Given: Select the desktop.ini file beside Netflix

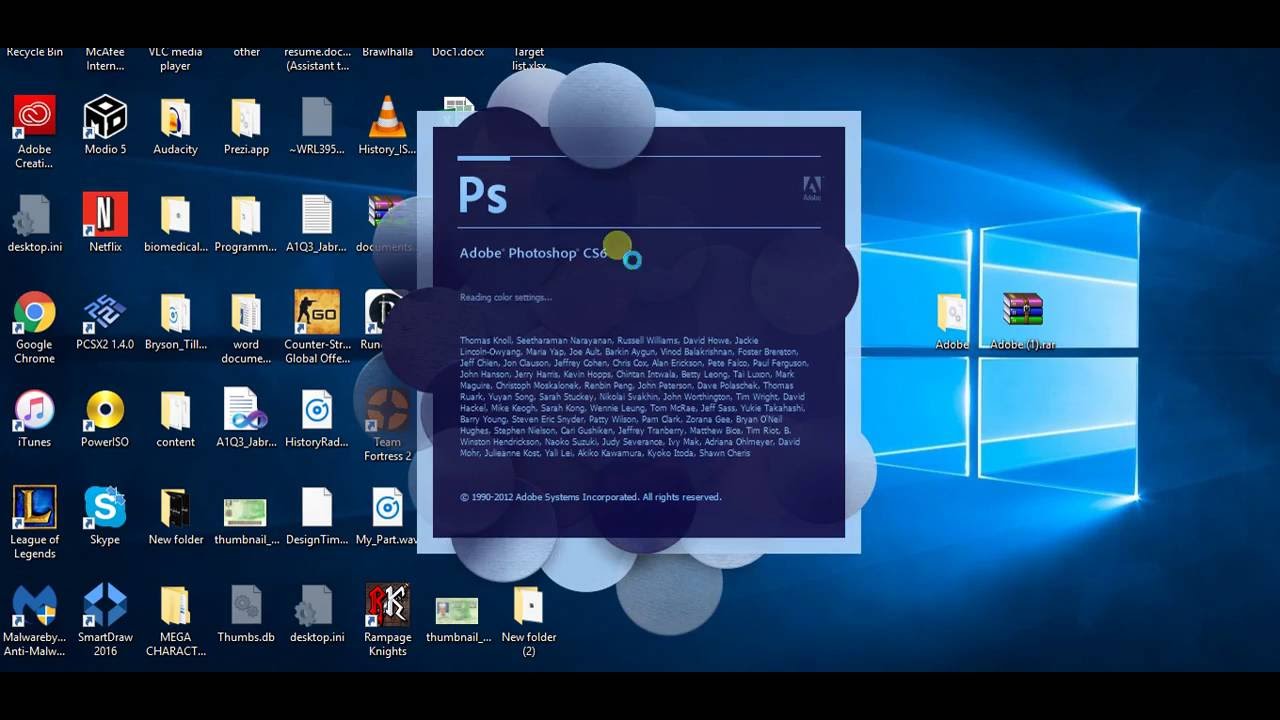Looking at the screenshot, I should (x=34, y=215).
